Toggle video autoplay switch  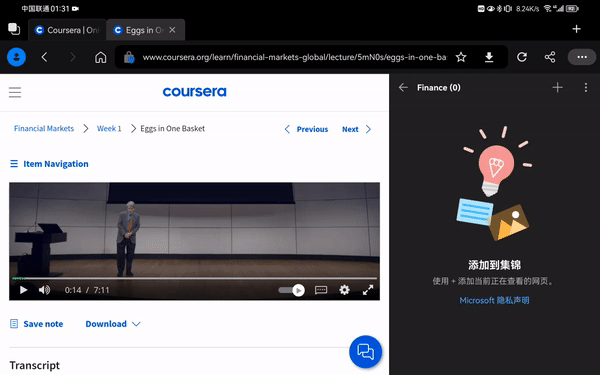tap(292, 290)
